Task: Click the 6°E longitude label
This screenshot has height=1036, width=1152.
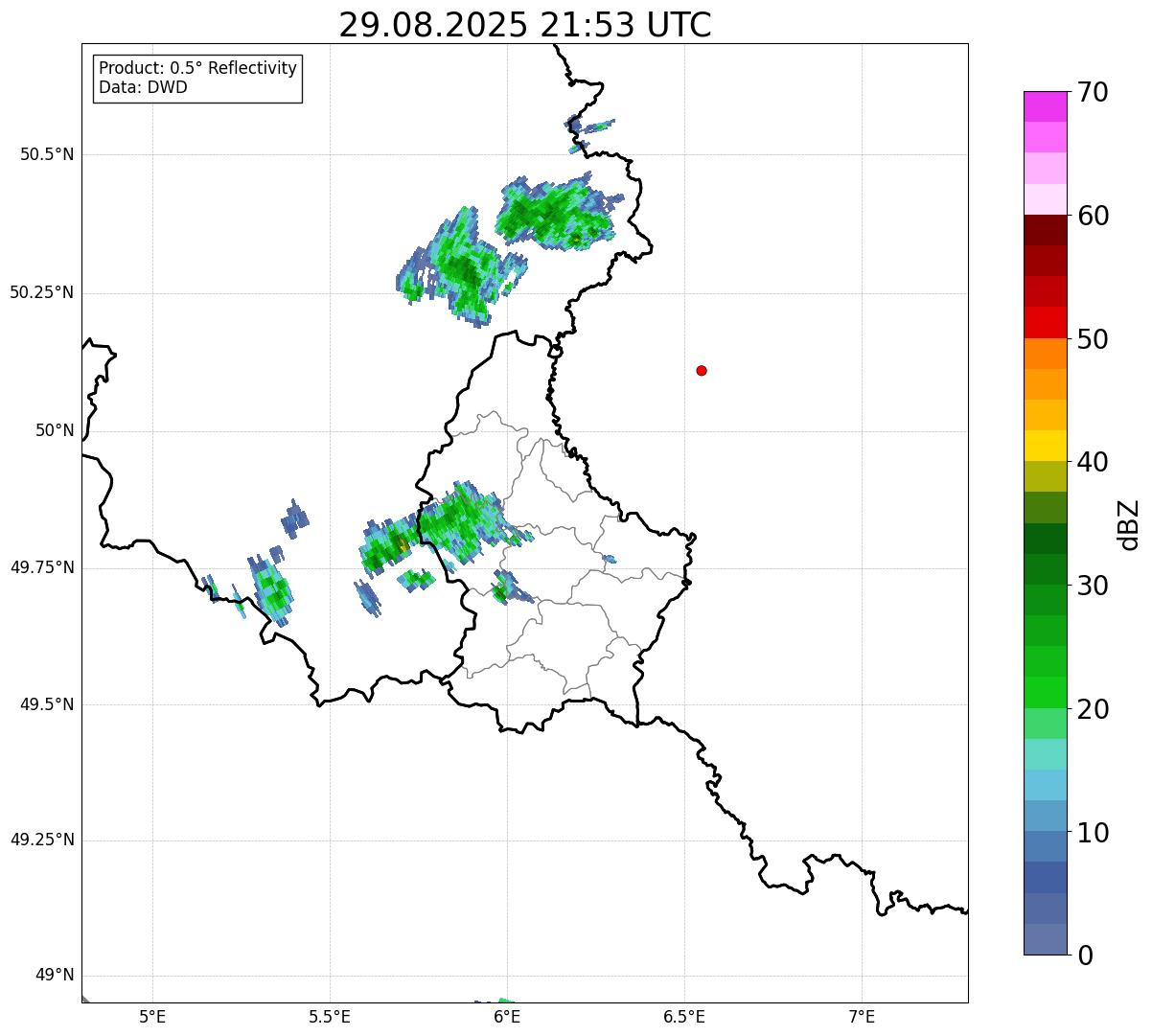Action: pos(507,1017)
